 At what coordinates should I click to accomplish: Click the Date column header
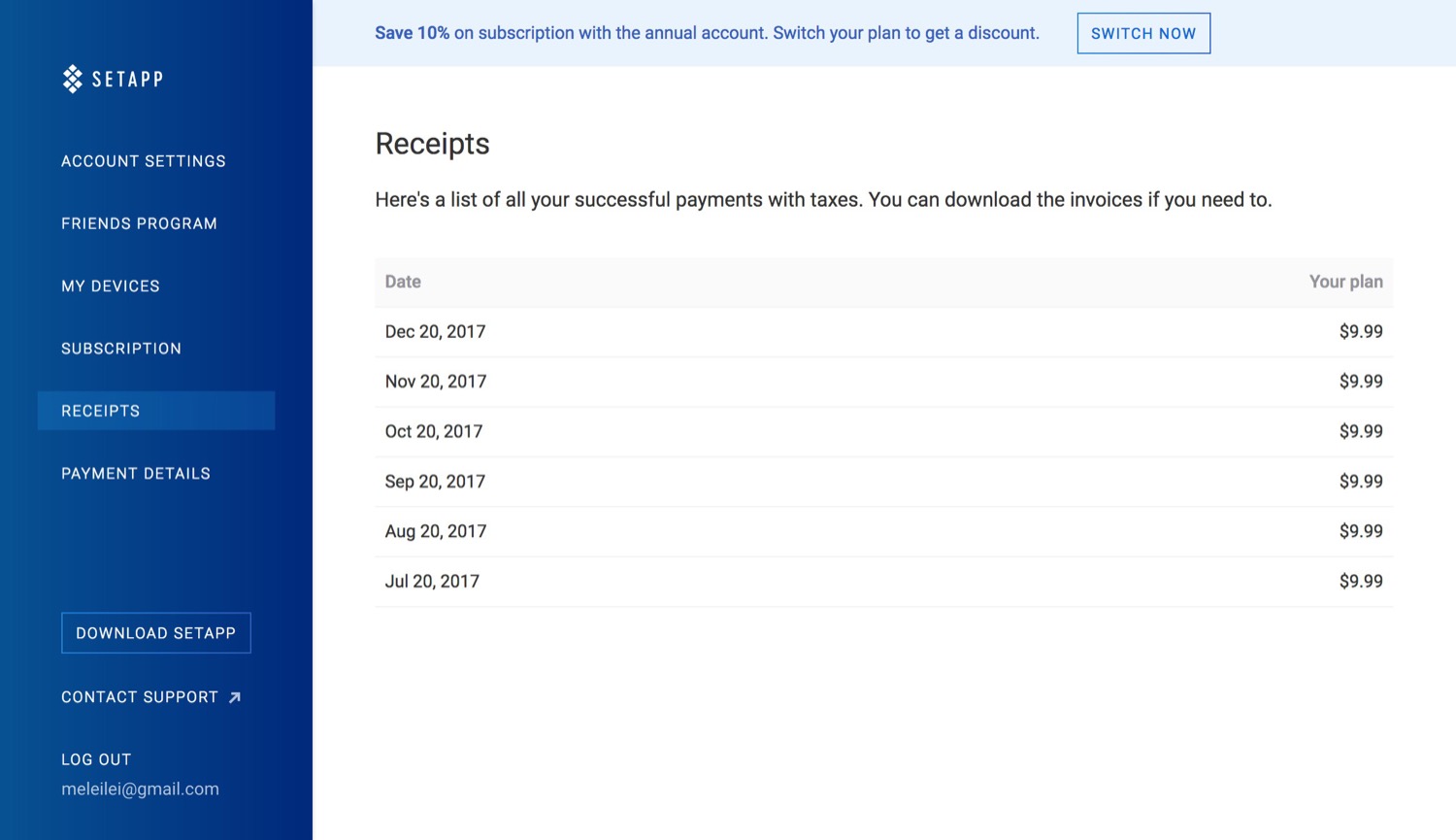point(403,282)
